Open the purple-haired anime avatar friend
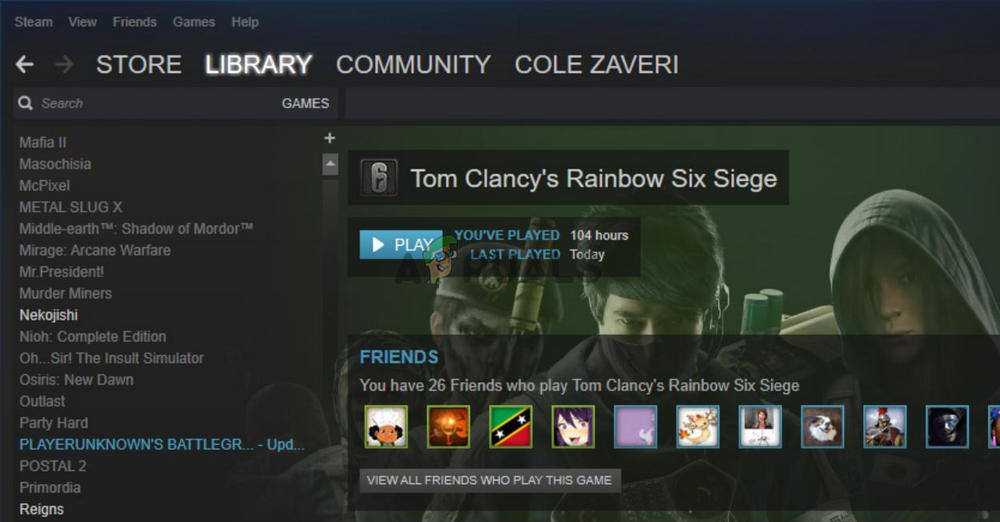Viewport: 1000px width, 522px height. click(x=573, y=426)
